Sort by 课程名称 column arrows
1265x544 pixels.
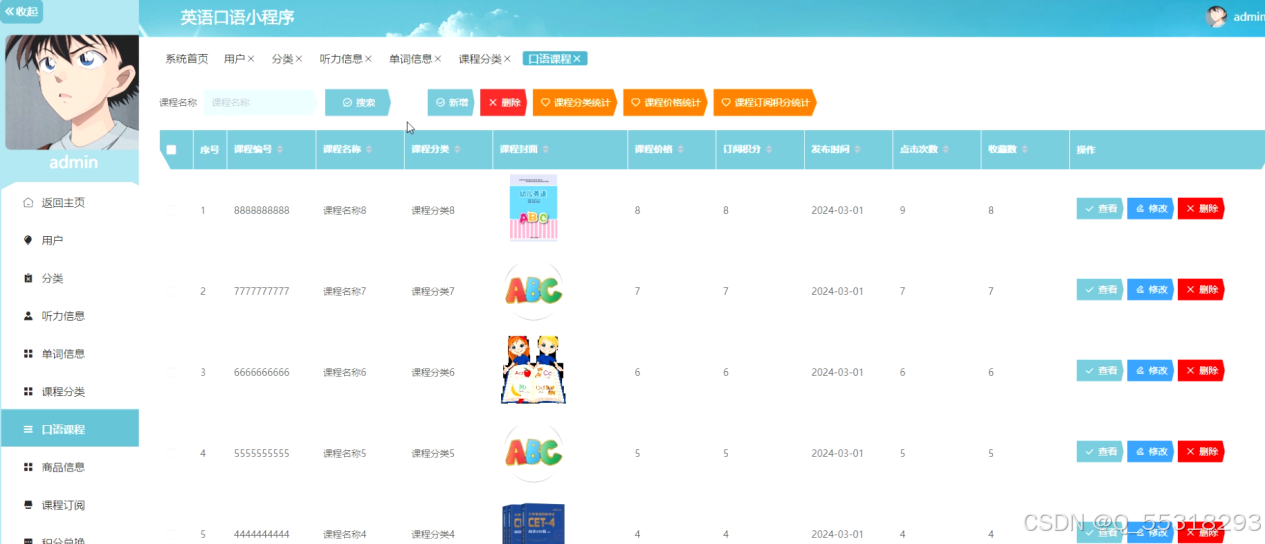(x=369, y=150)
